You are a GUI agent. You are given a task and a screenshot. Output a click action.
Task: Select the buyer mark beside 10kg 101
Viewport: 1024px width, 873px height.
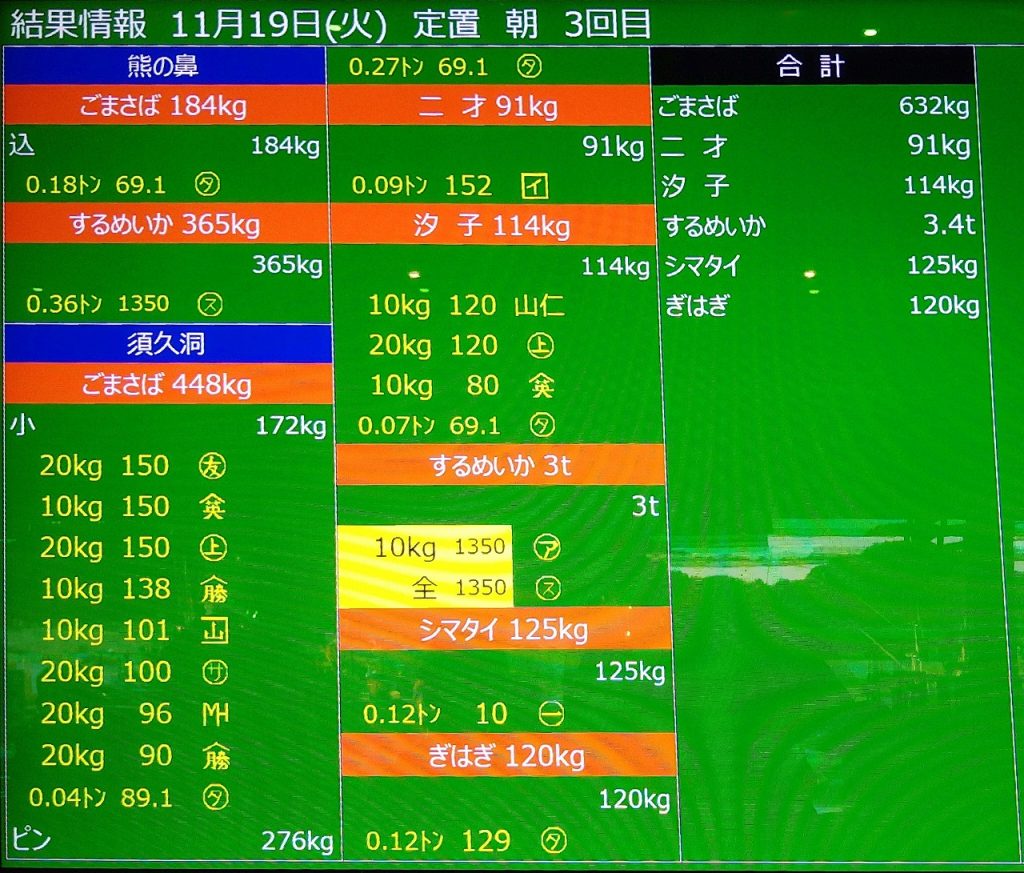coord(213,631)
